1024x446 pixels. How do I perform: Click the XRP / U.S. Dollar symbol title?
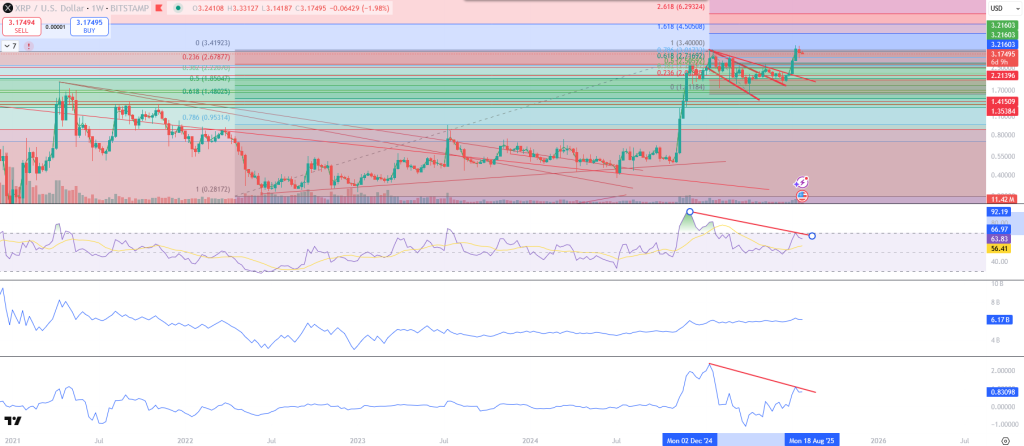pos(48,8)
